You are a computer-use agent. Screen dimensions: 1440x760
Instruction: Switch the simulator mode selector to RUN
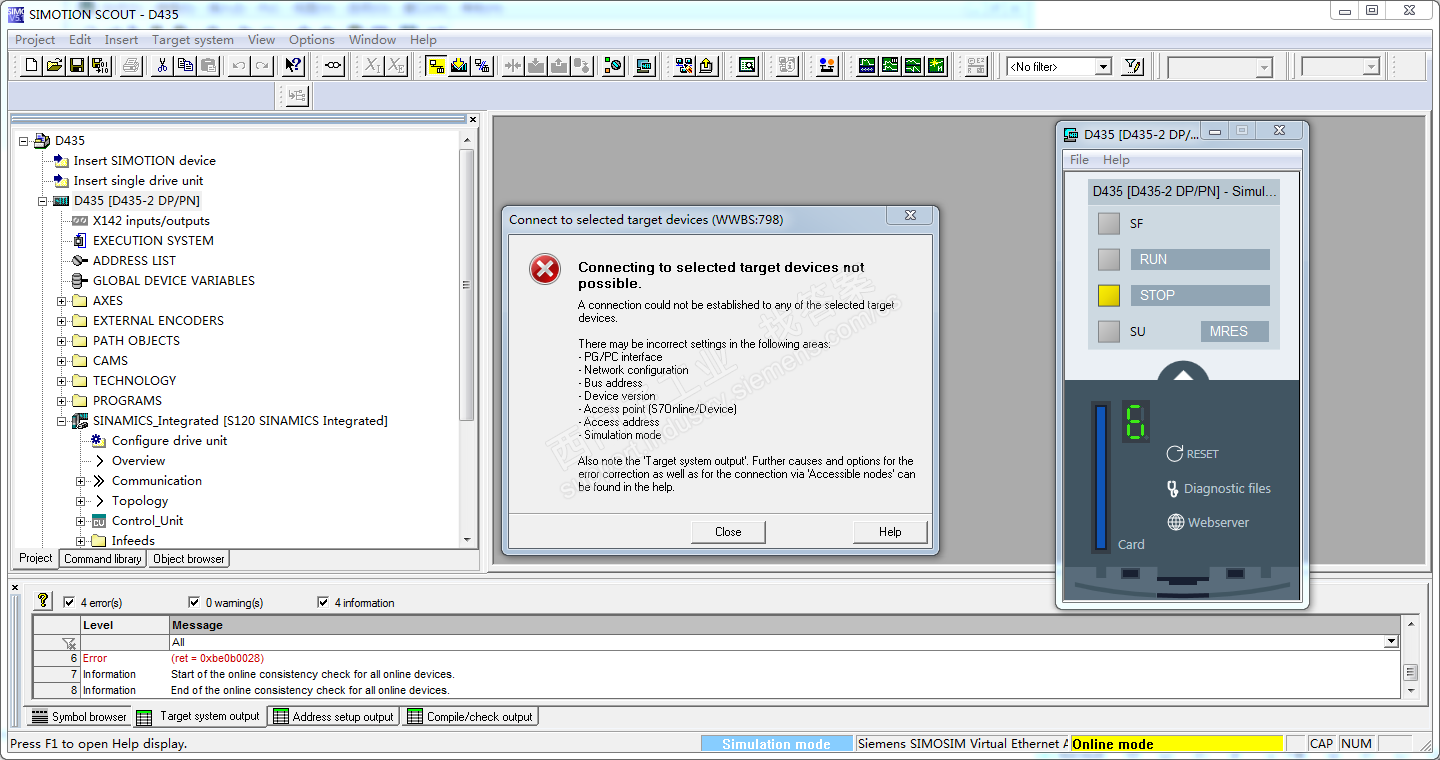(1200, 259)
